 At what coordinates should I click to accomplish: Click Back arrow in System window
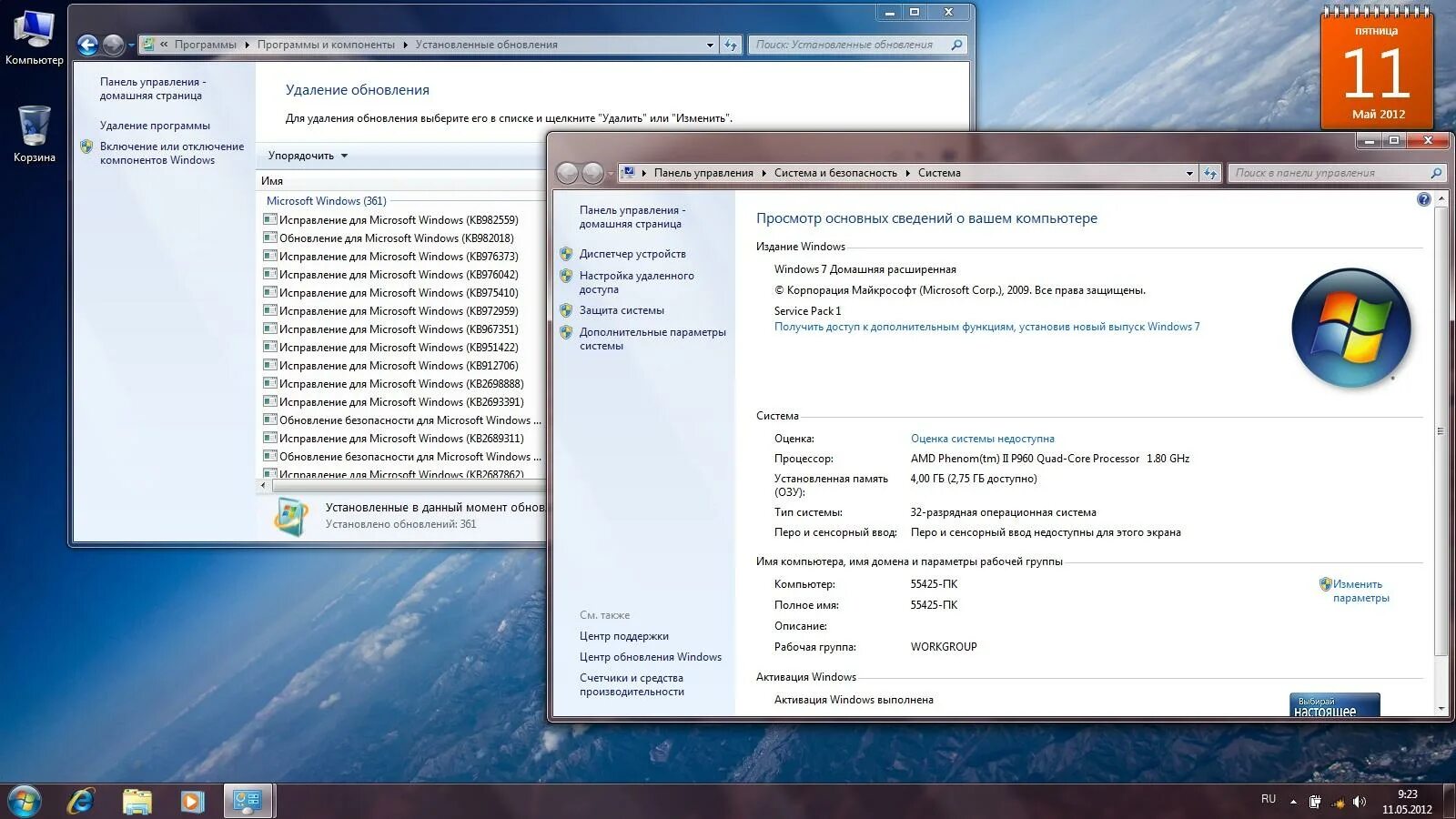567,173
